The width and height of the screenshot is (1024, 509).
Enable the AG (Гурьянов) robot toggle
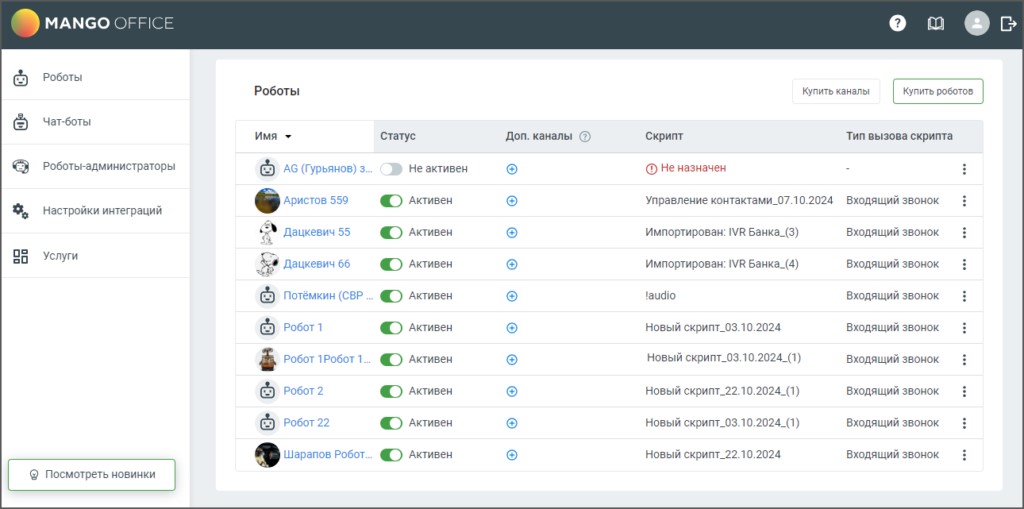click(391, 169)
